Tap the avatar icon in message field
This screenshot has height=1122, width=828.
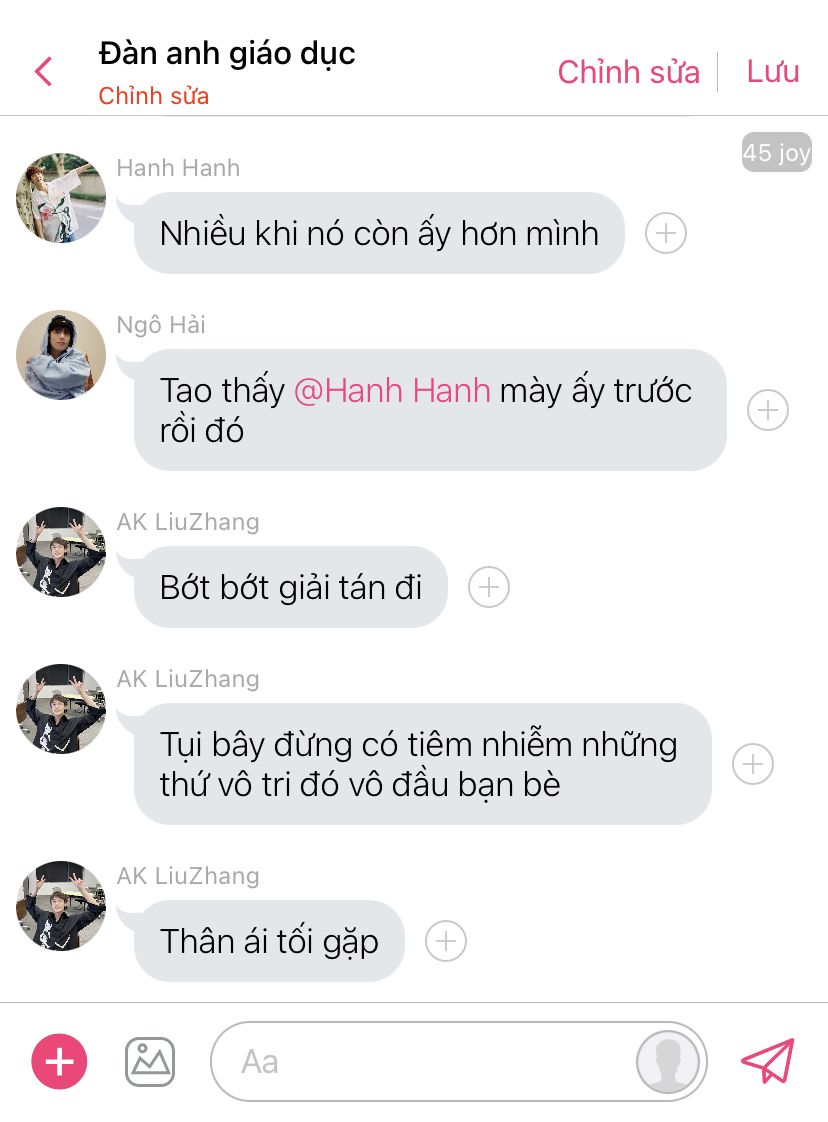point(668,1061)
